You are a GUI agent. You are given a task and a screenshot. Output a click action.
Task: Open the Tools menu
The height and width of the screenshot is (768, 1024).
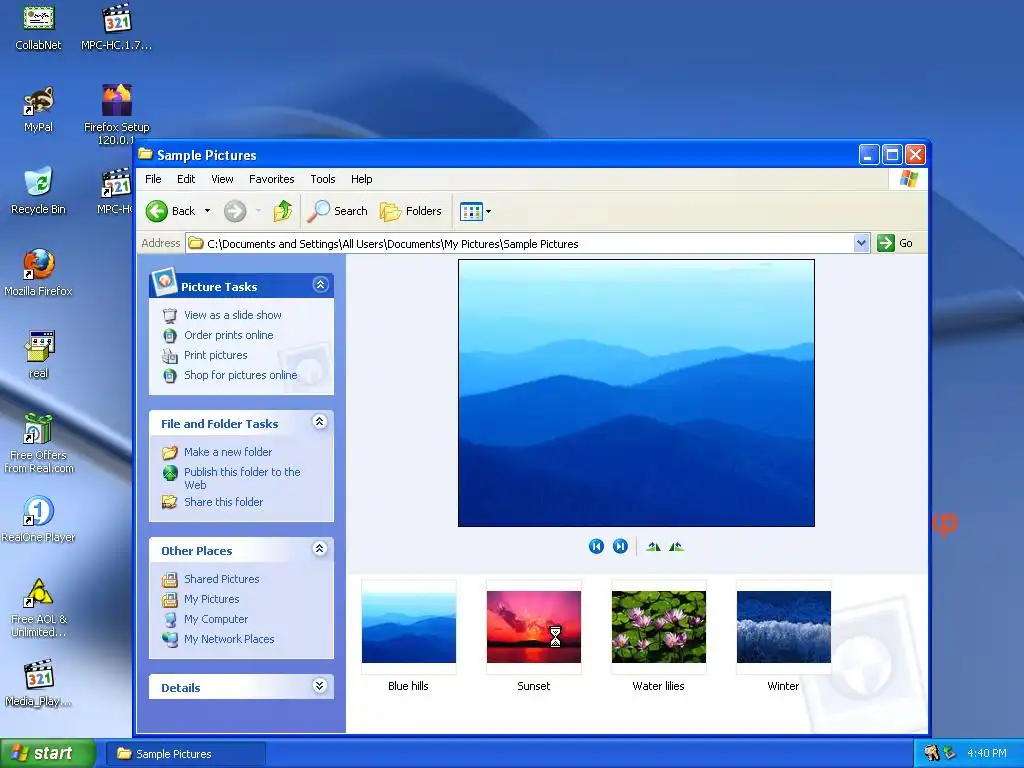323,179
